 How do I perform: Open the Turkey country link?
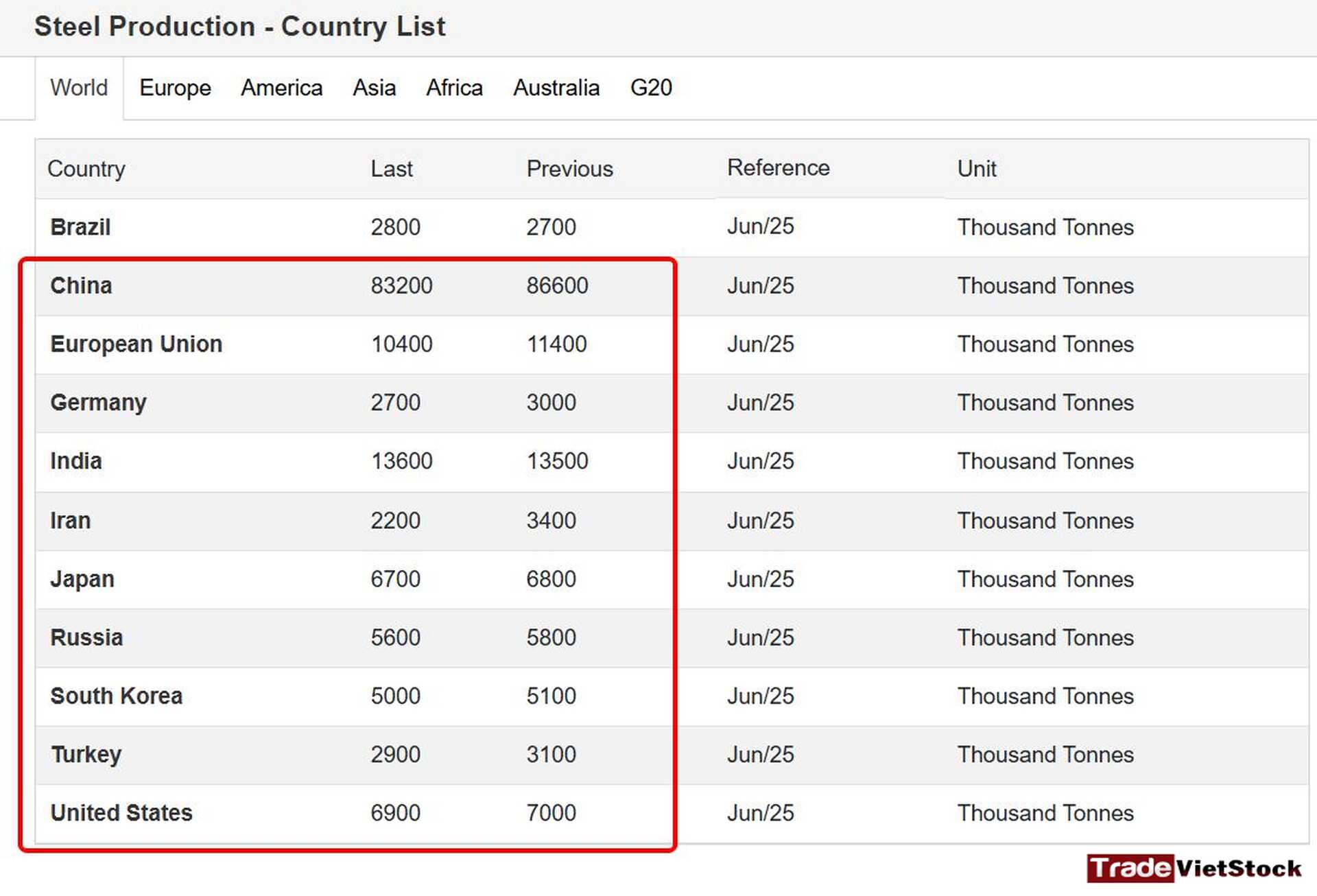point(86,755)
